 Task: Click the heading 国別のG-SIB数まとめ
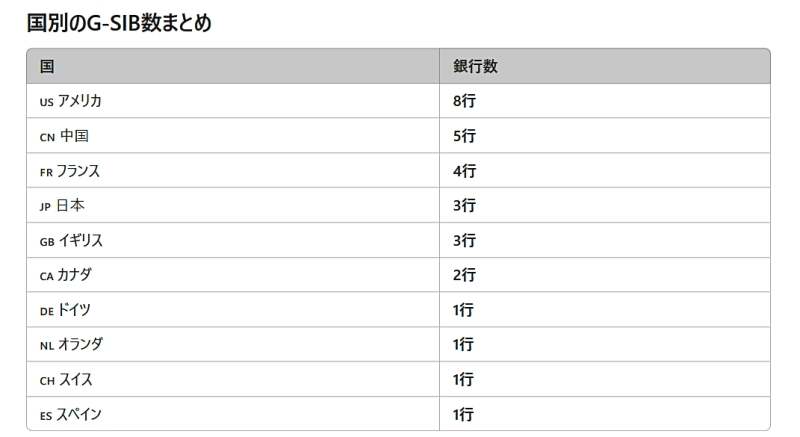[119, 23]
